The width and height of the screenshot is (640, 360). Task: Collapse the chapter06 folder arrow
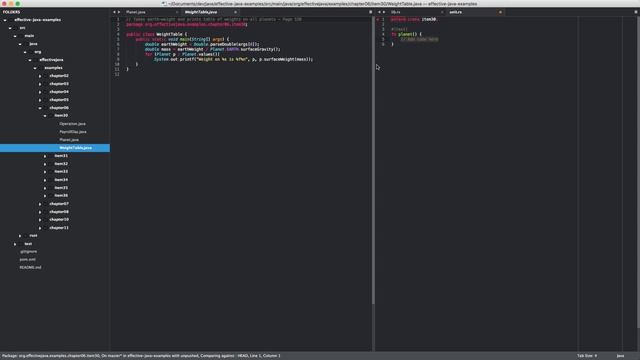pos(40,108)
